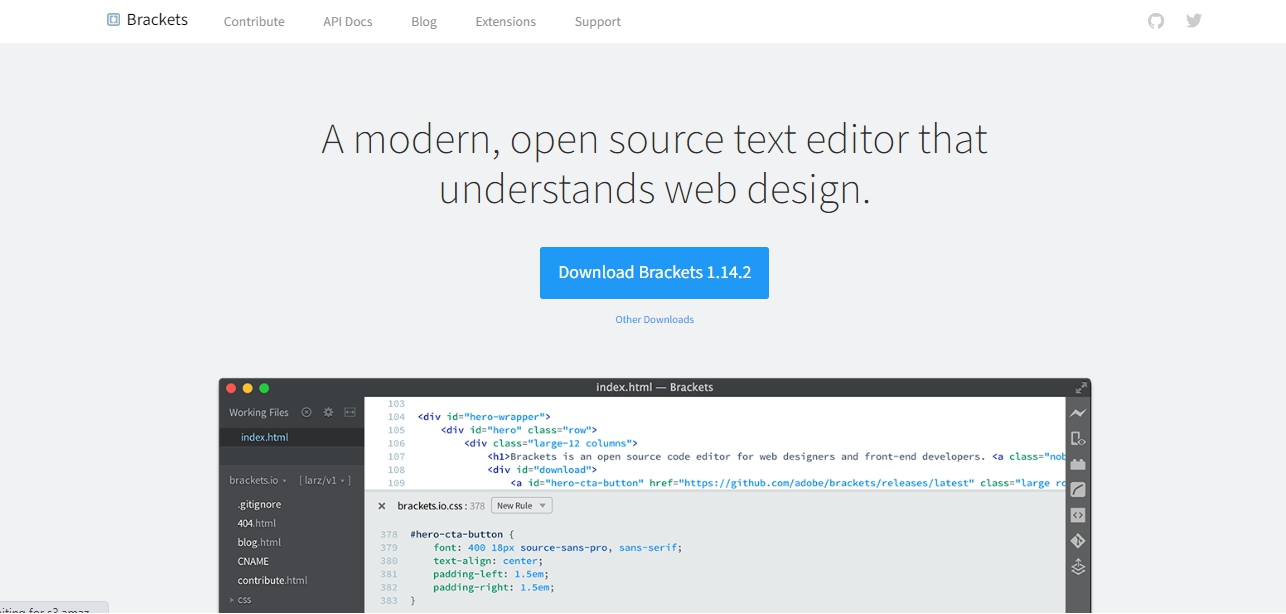Click the text-align: center line

(x=488, y=561)
